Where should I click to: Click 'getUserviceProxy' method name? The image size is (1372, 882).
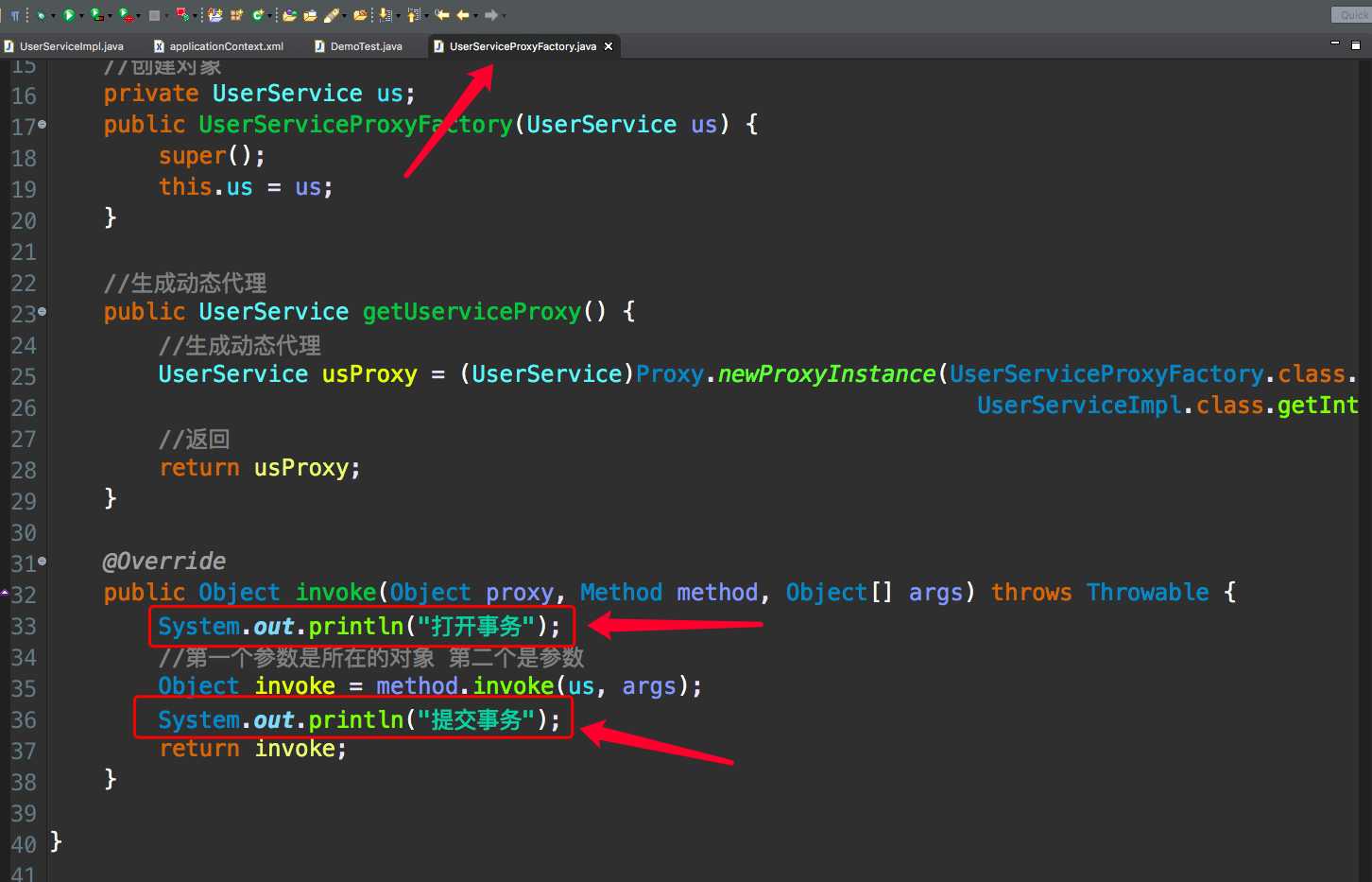(x=472, y=312)
